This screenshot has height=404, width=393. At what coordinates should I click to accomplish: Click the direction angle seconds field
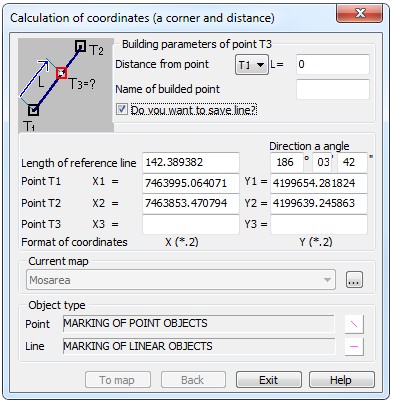click(352, 162)
